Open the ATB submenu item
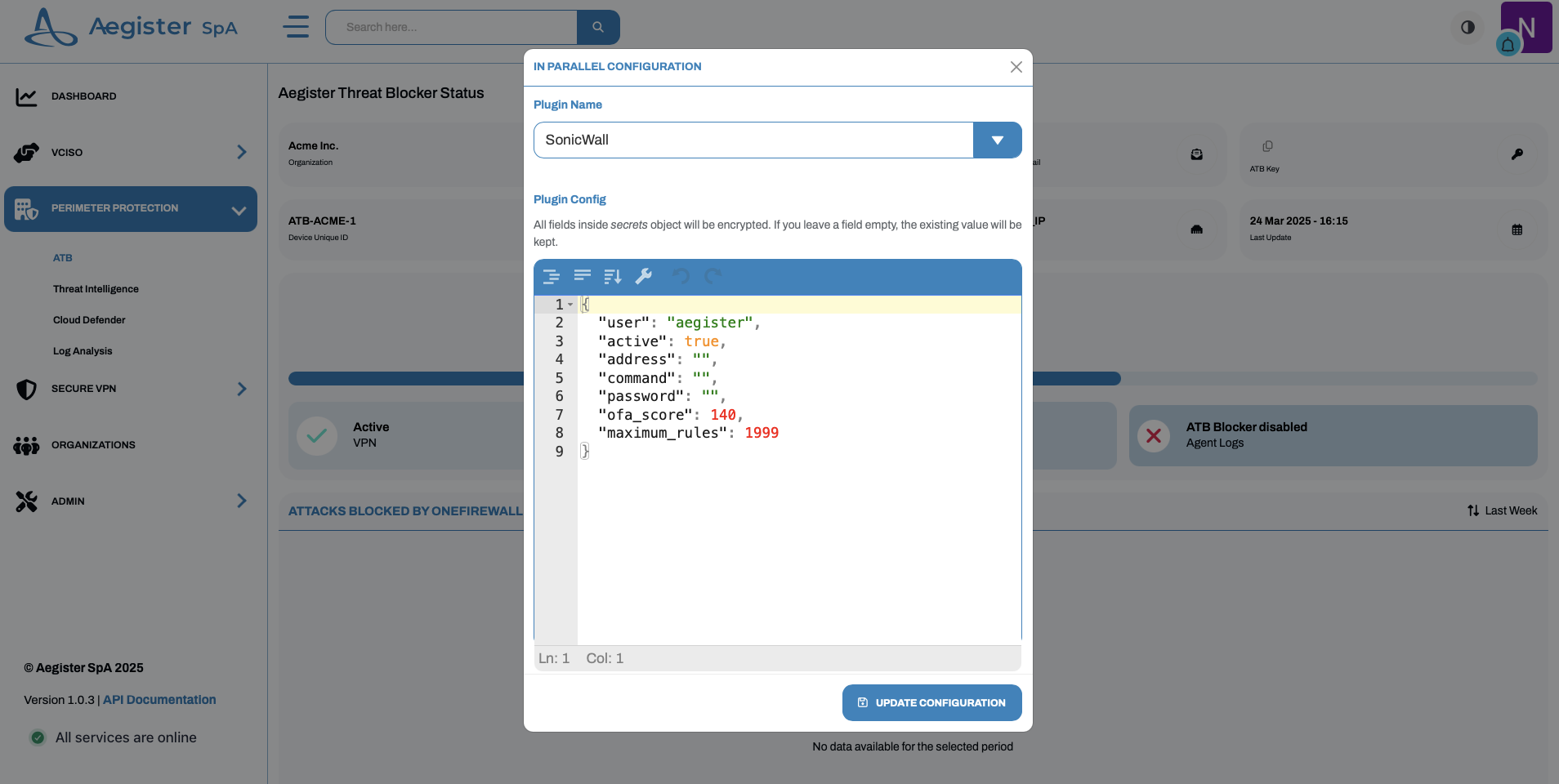Image resolution: width=1559 pixels, height=784 pixels. pyautogui.click(x=63, y=258)
